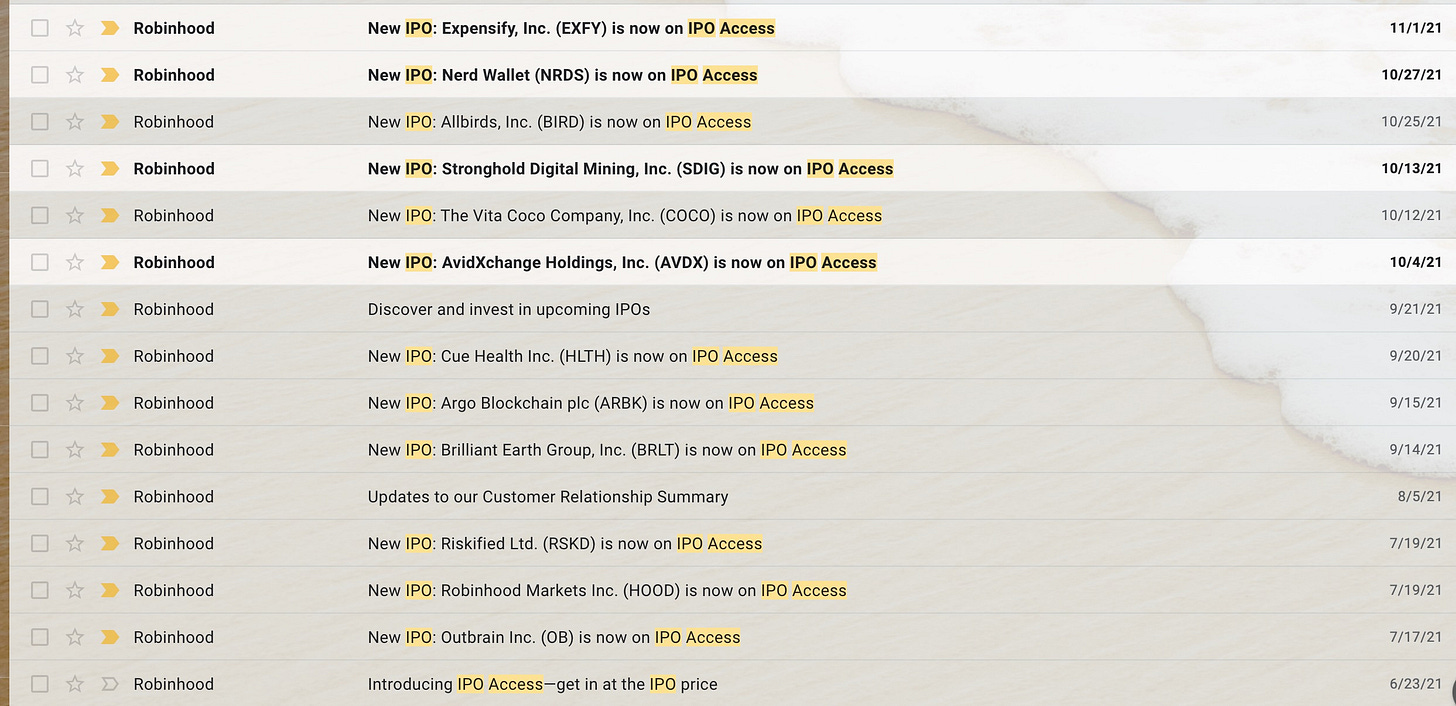Open the Stronghold Digital Mining (SDIG) email
The height and width of the screenshot is (706, 1456).
(630, 169)
